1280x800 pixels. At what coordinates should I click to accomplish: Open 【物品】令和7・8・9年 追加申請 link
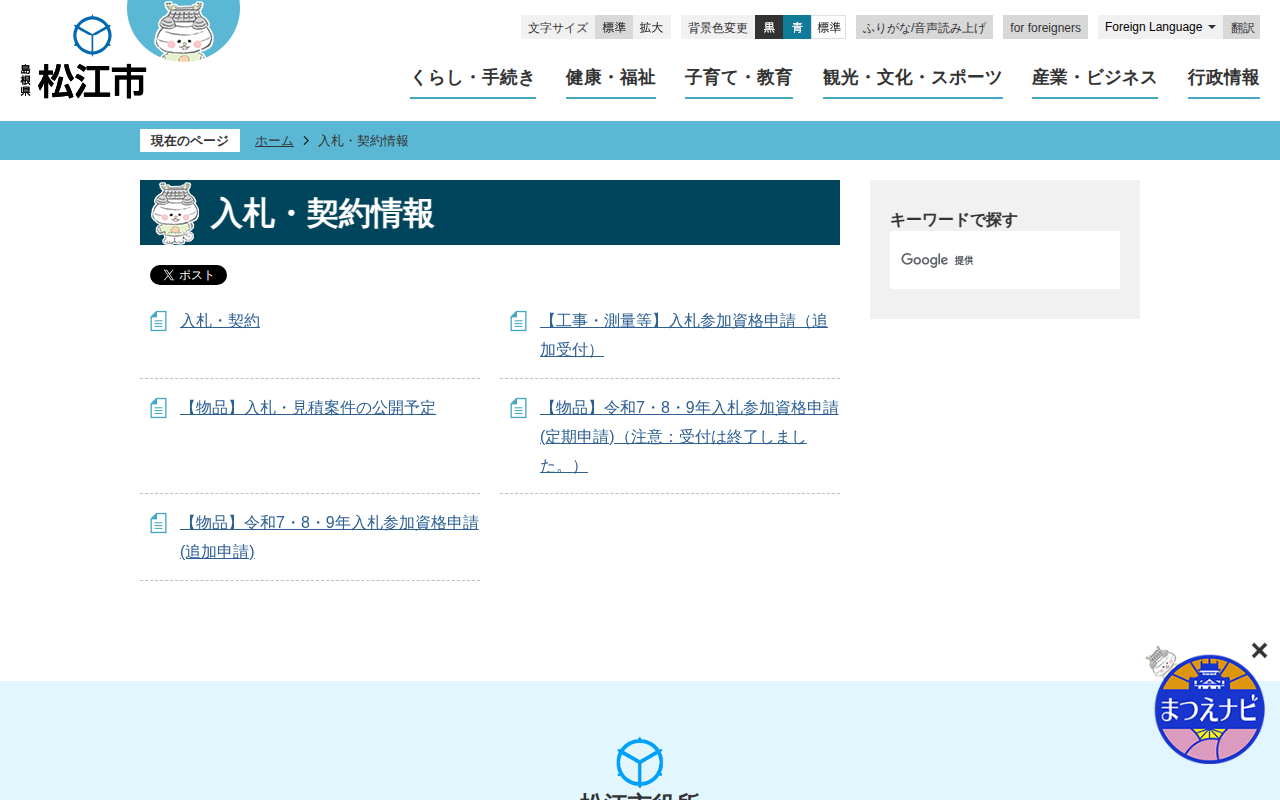point(329,537)
